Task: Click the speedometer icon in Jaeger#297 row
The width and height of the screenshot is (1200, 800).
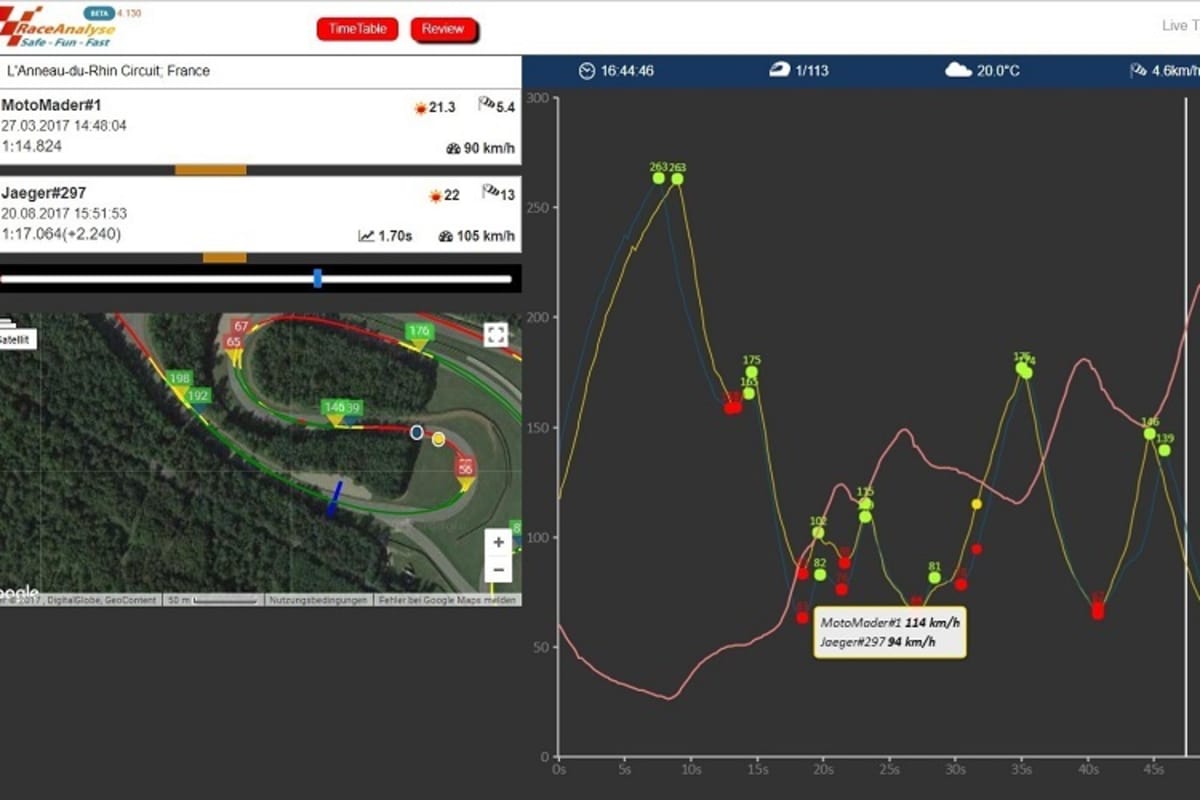Action: click(x=446, y=236)
